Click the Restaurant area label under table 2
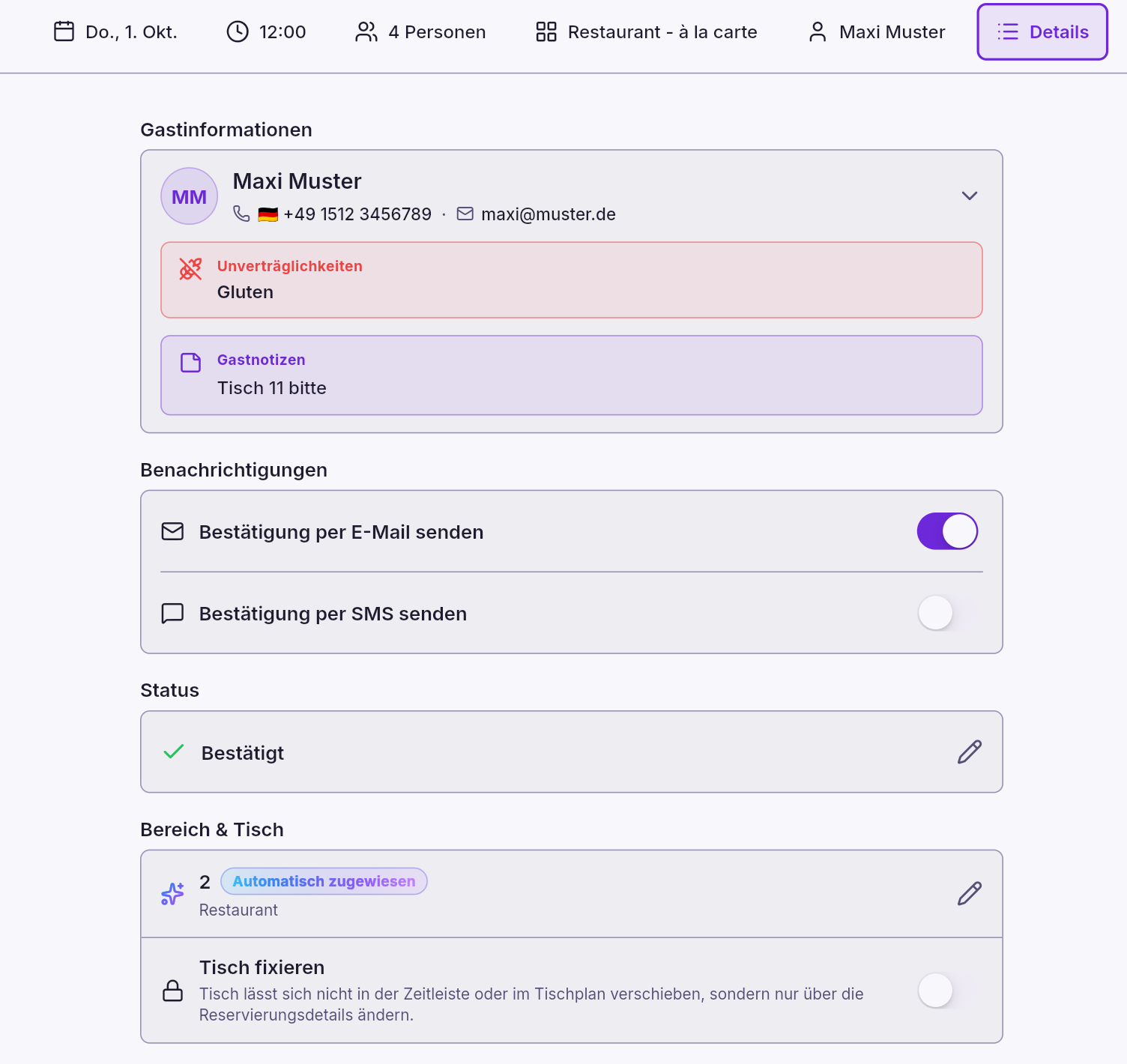This screenshot has width=1127, height=1064. (x=238, y=910)
